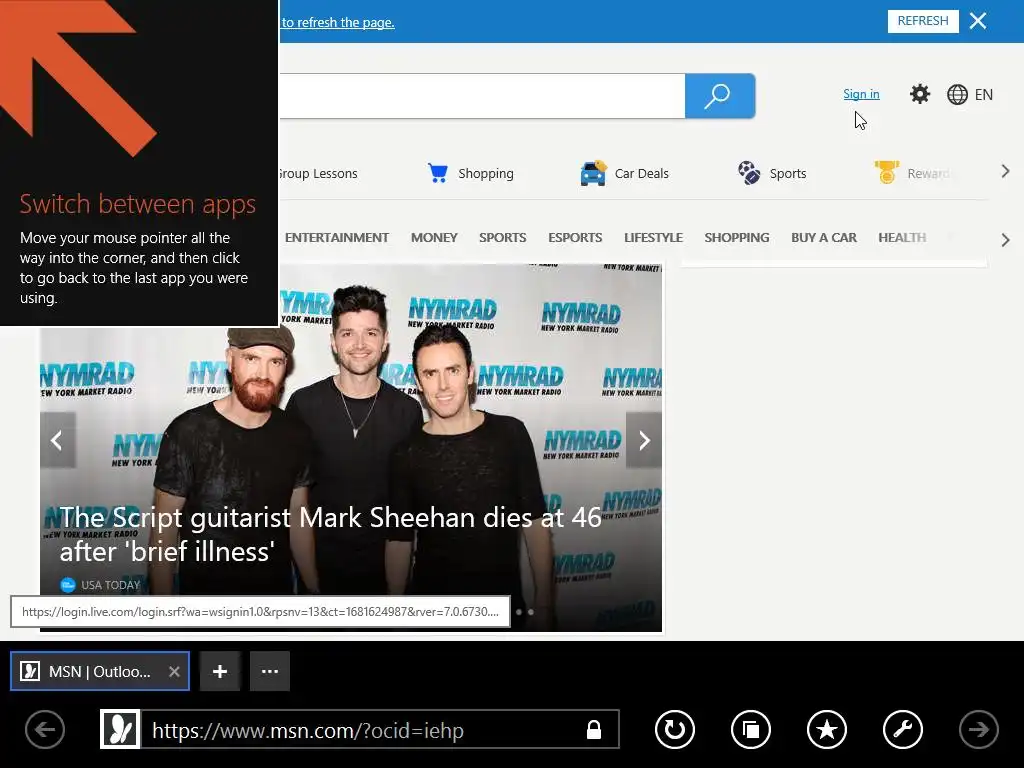Select the ESPORTS category
Viewport: 1024px width, 768px height.
click(575, 238)
